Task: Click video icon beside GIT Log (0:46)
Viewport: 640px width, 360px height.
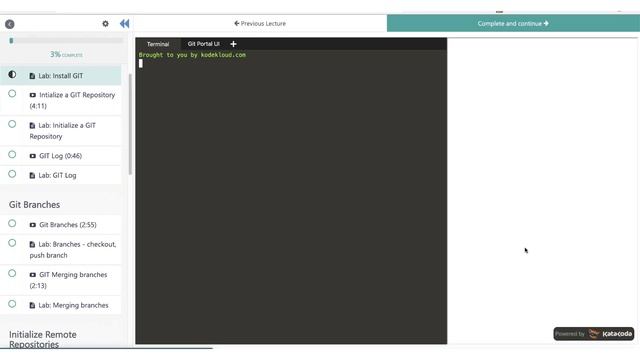Action: pos(33,156)
